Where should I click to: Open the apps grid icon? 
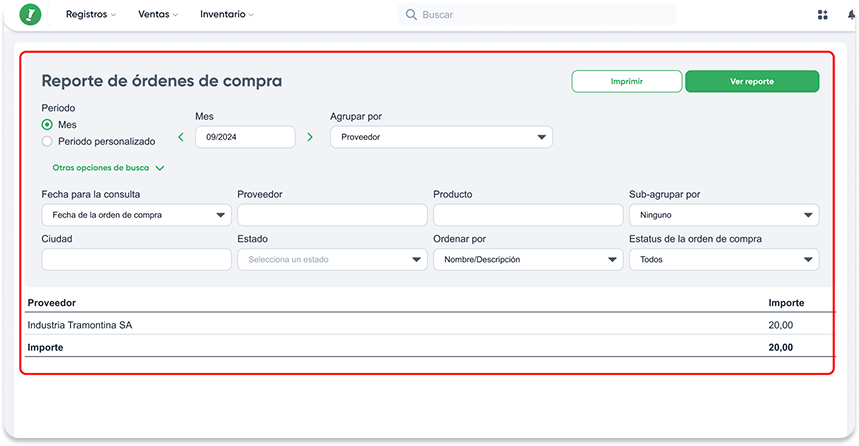tap(822, 15)
